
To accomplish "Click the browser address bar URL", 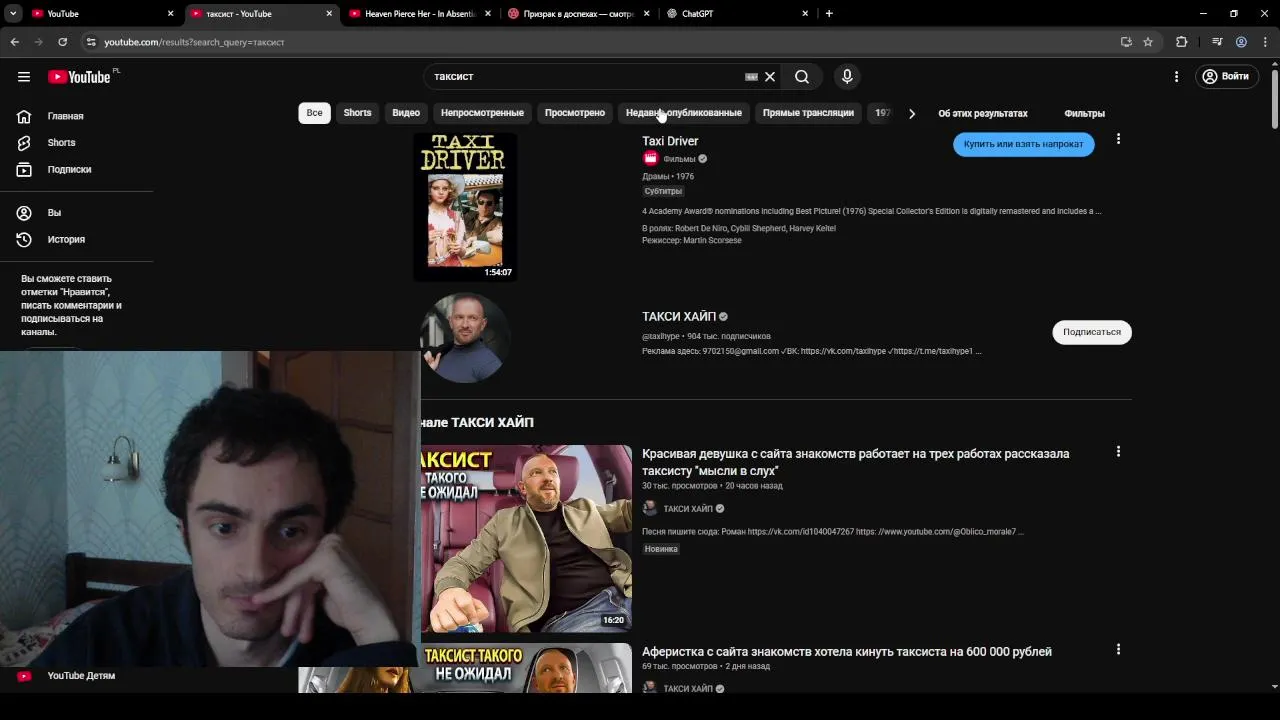I will pyautogui.click(x=195, y=42).
